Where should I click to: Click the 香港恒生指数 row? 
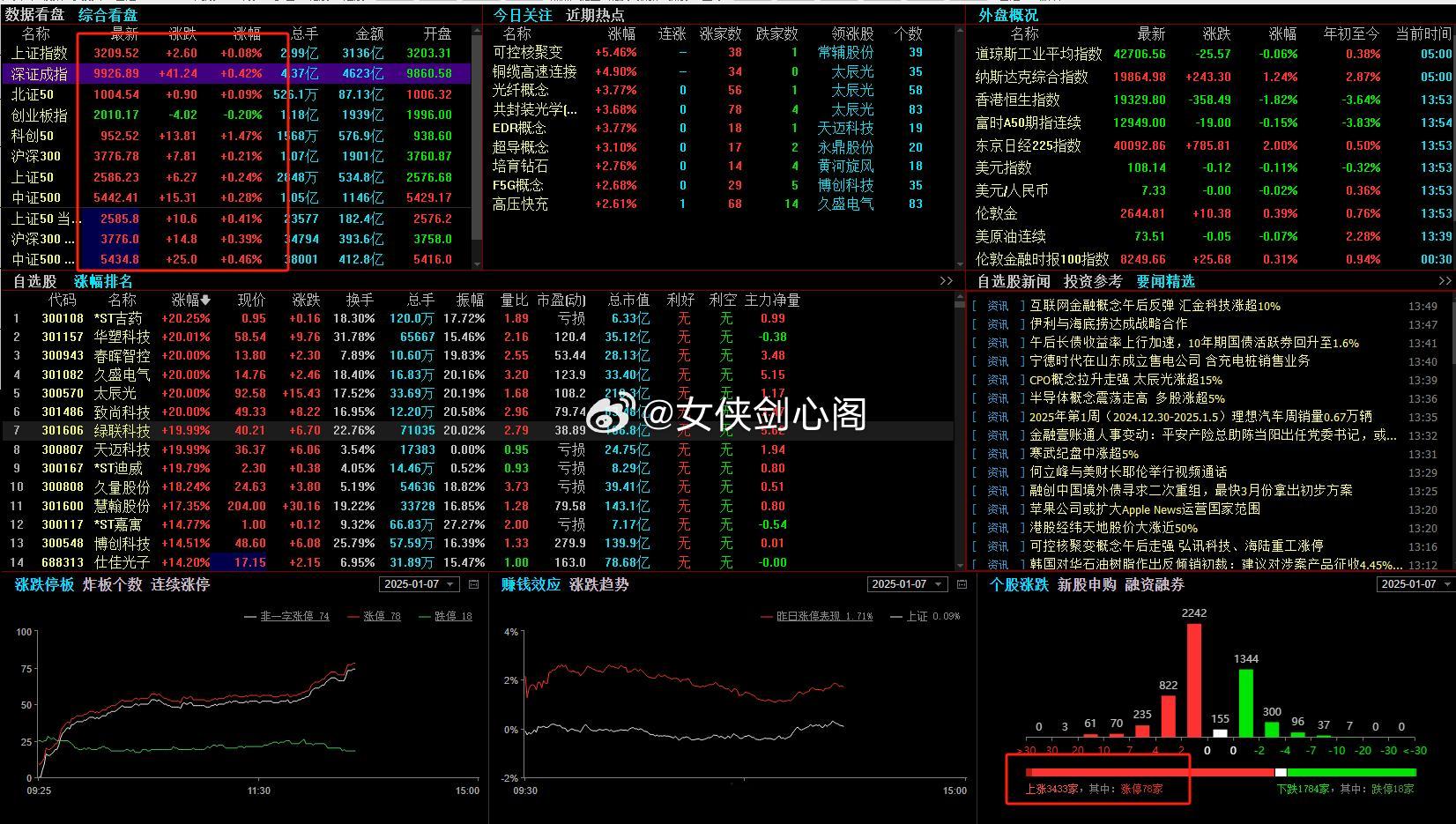tap(1213, 100)
